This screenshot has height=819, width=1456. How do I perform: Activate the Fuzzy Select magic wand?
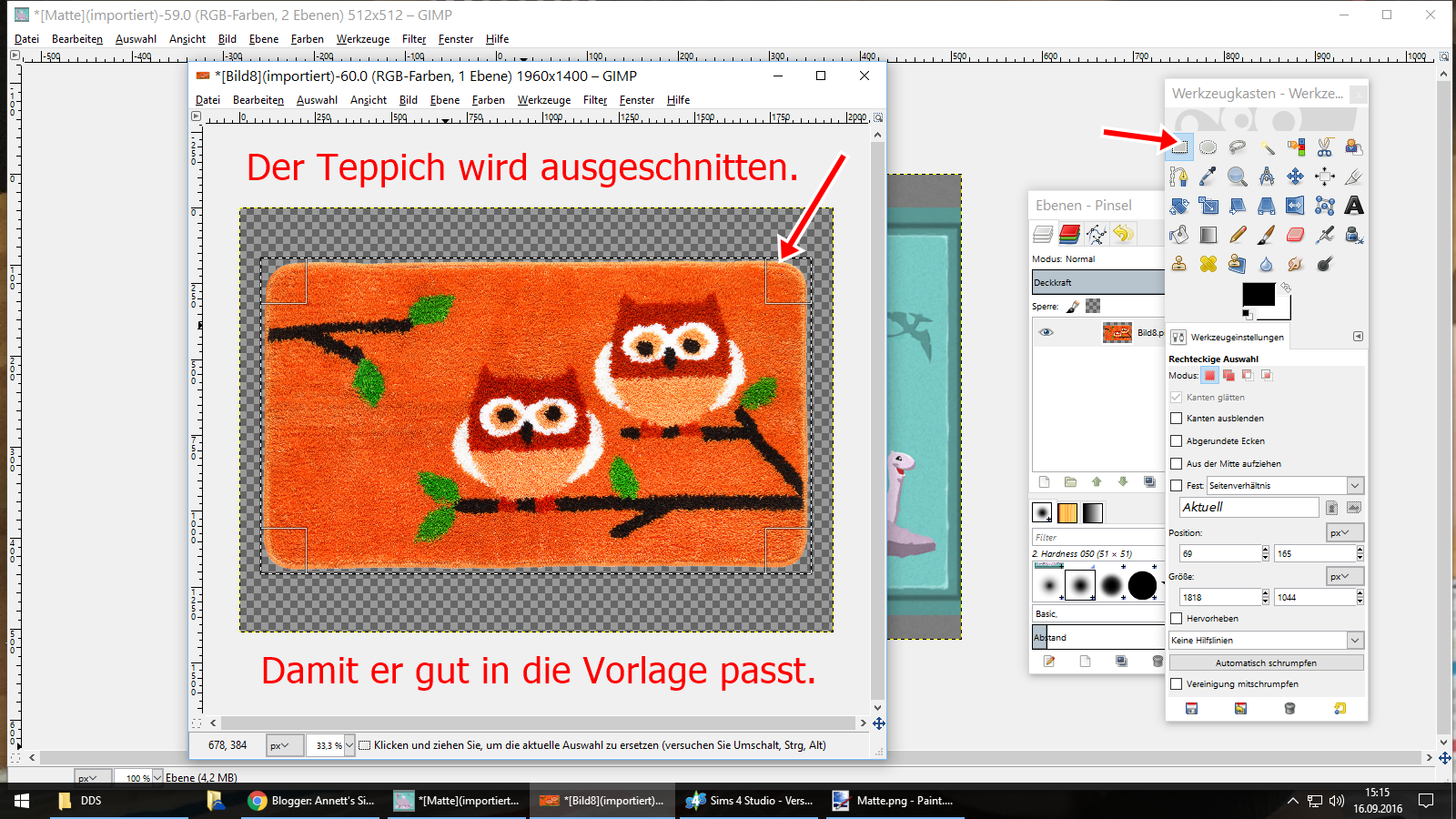(1267, 147)
